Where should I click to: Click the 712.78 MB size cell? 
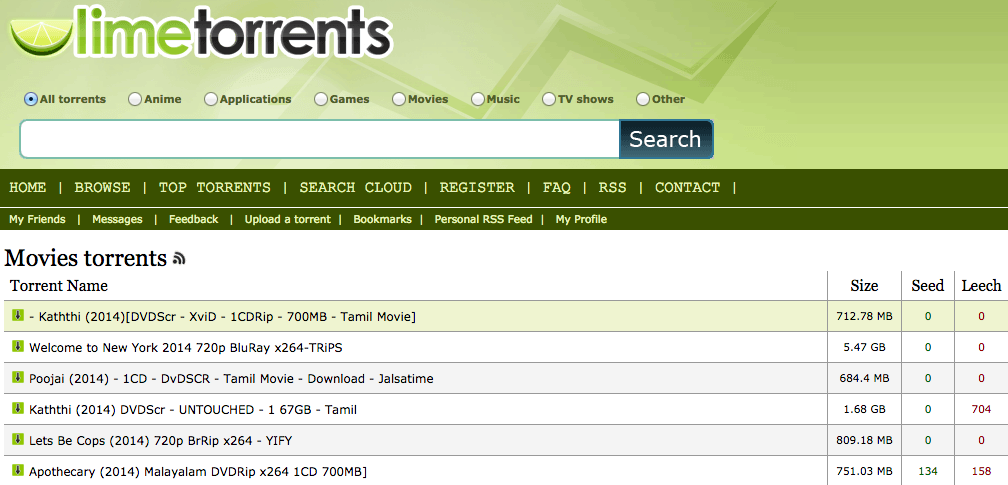(864, 316)
